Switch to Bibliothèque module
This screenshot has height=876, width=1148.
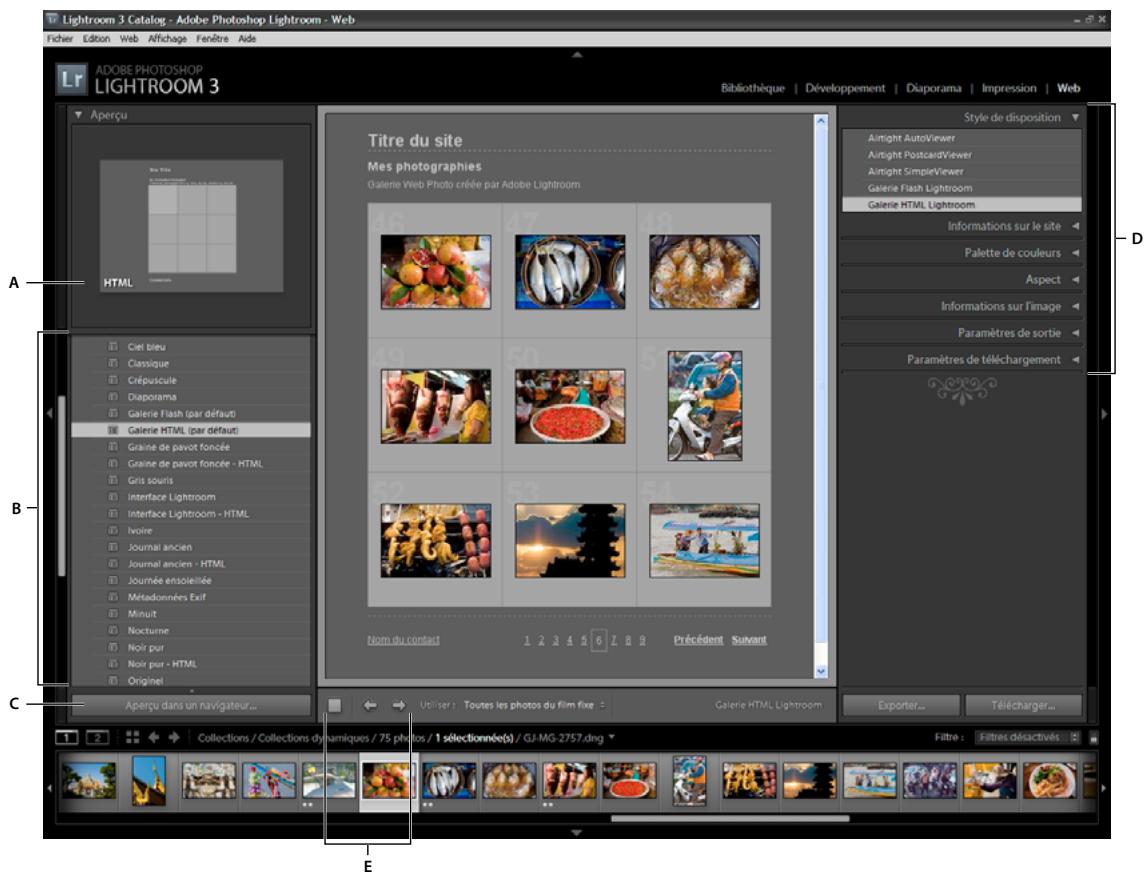coord(753,88)
